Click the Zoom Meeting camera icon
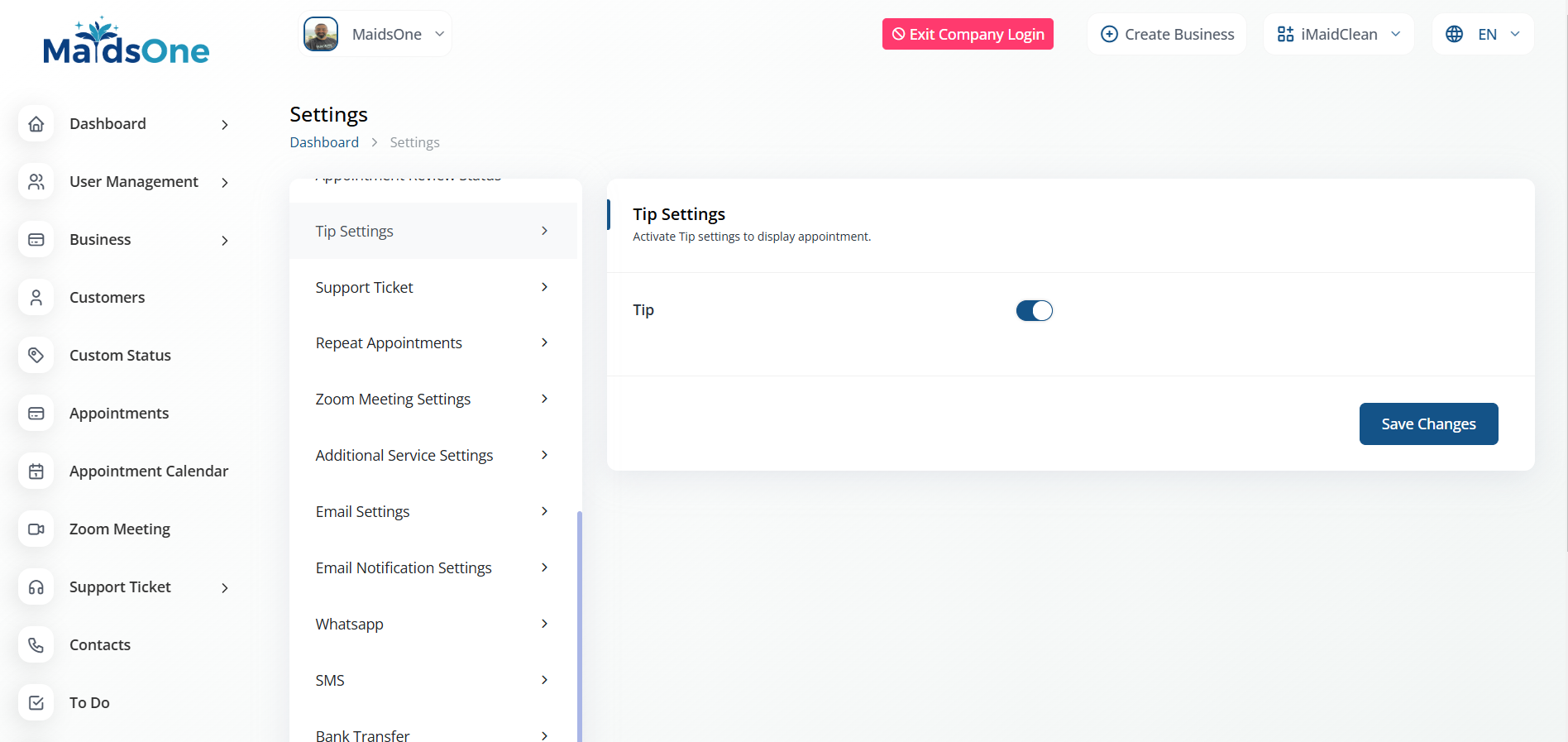This screenshot has width=1568, height=742. click(x=36, y=529)
